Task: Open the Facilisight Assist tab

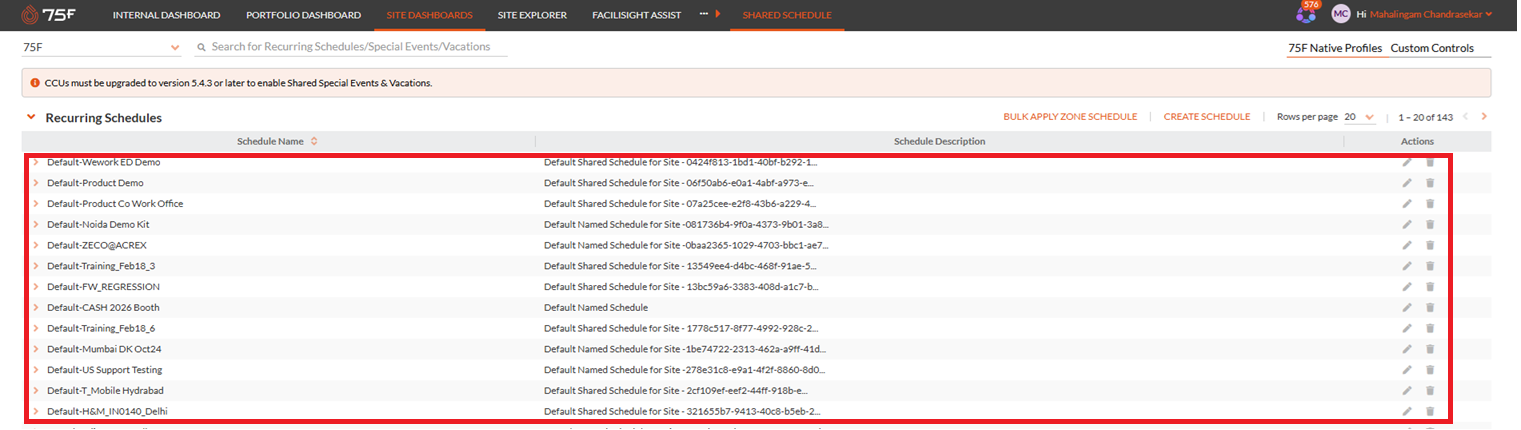Action: 637,15
